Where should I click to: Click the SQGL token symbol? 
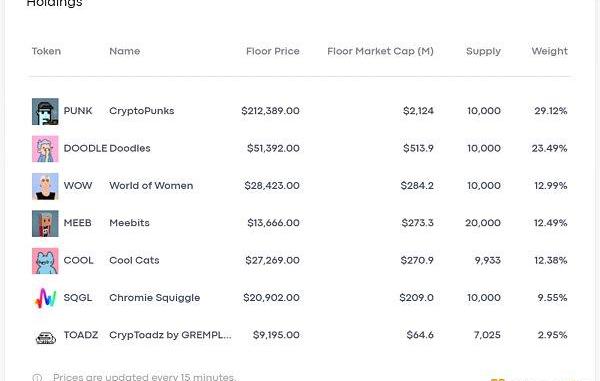pos(78,298)
